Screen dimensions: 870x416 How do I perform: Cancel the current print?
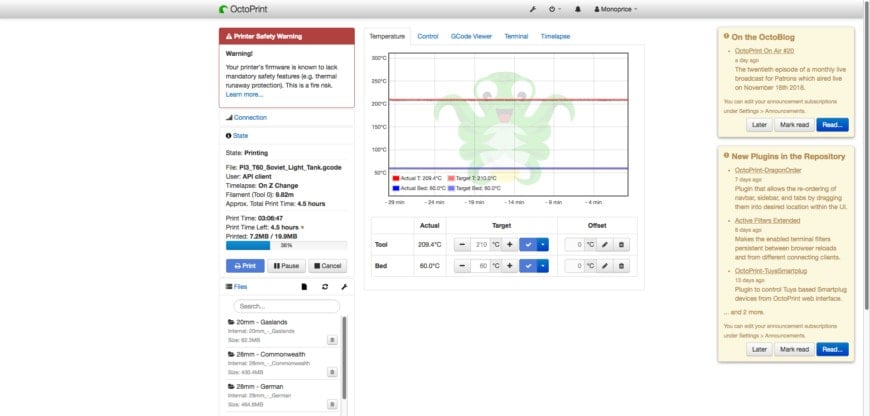tap(327, 266)
